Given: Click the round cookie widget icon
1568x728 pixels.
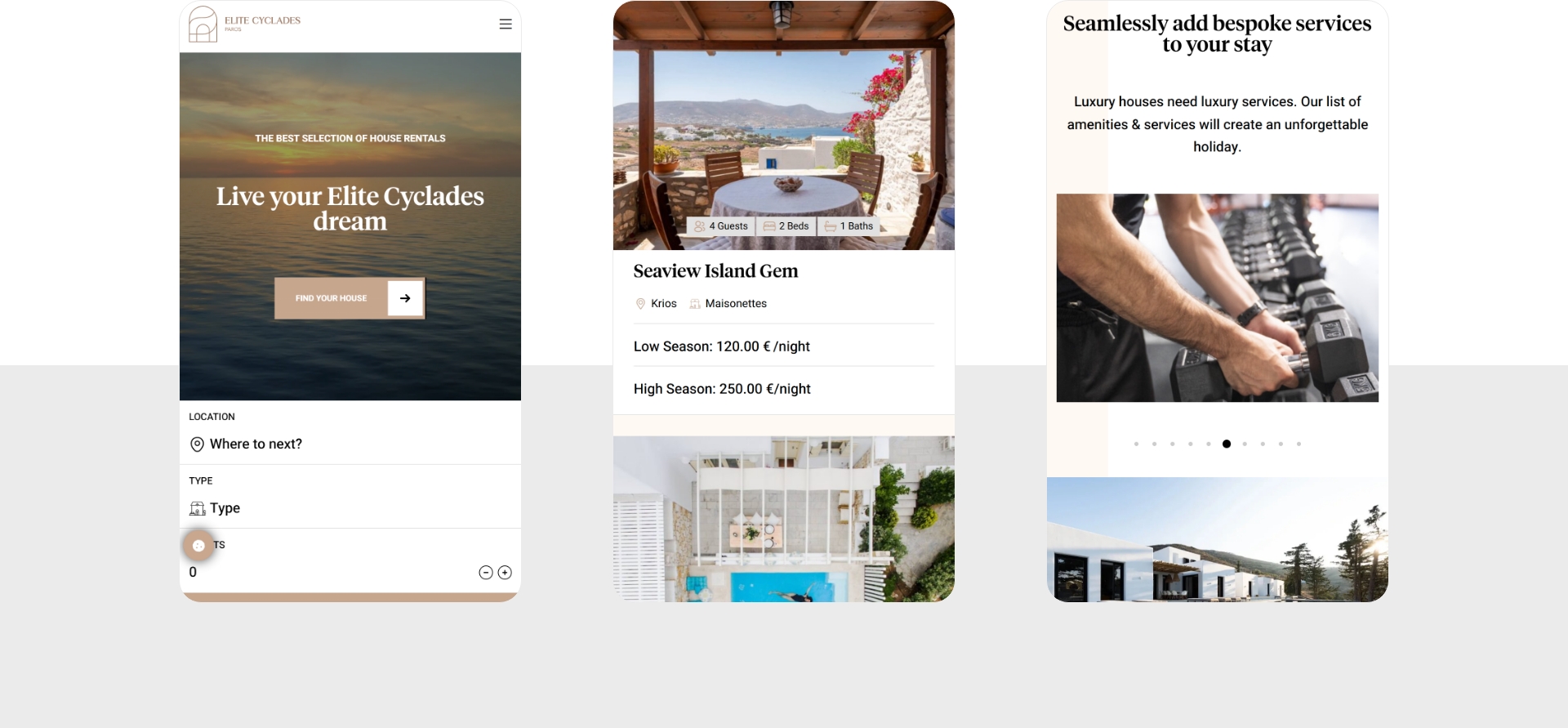Looking at the screenshot, I should click(x=198, y=546).
